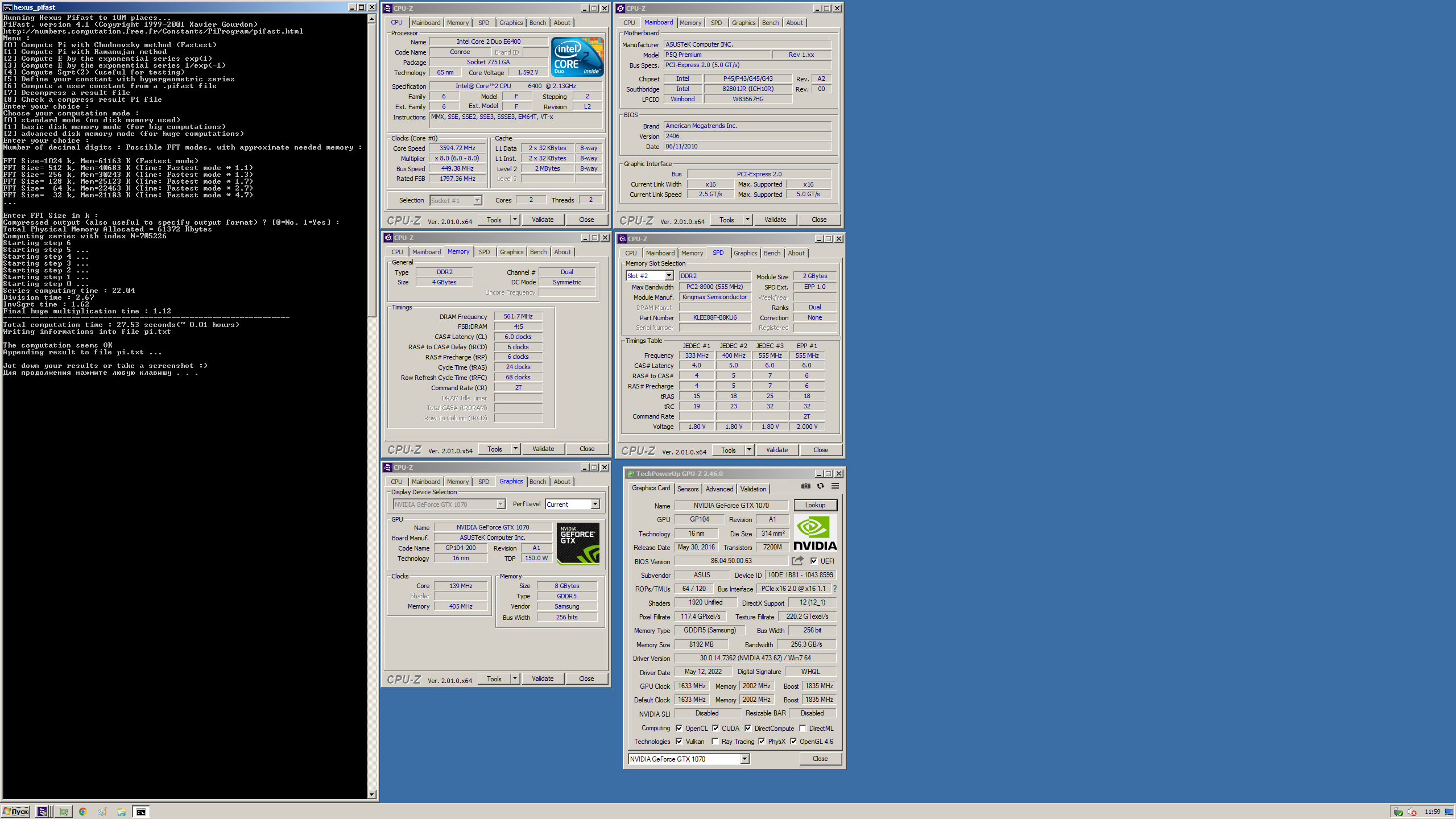Click the Bus Interface question mark icon
This screenshot has width=1456, height=819.
835,589
